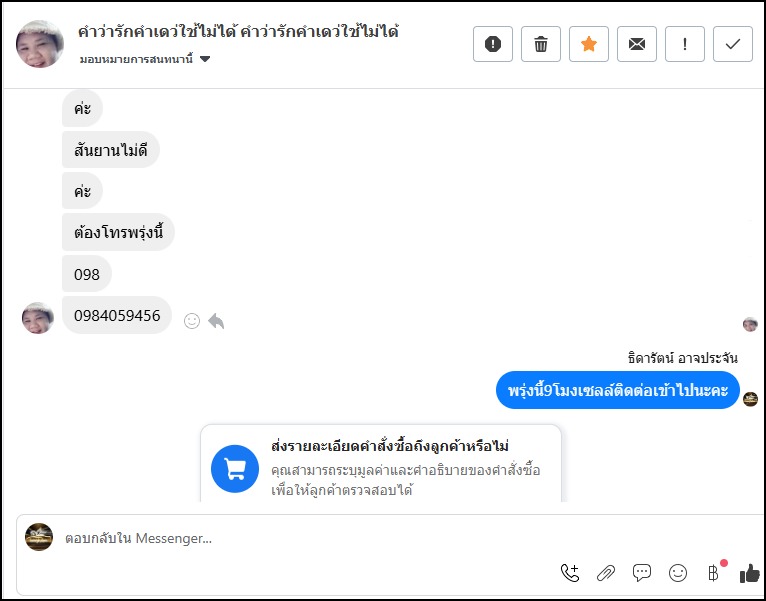Mark conversation as spam
Image resolution: width=766 pixels, height=601 pixels.
coord(493,44)
